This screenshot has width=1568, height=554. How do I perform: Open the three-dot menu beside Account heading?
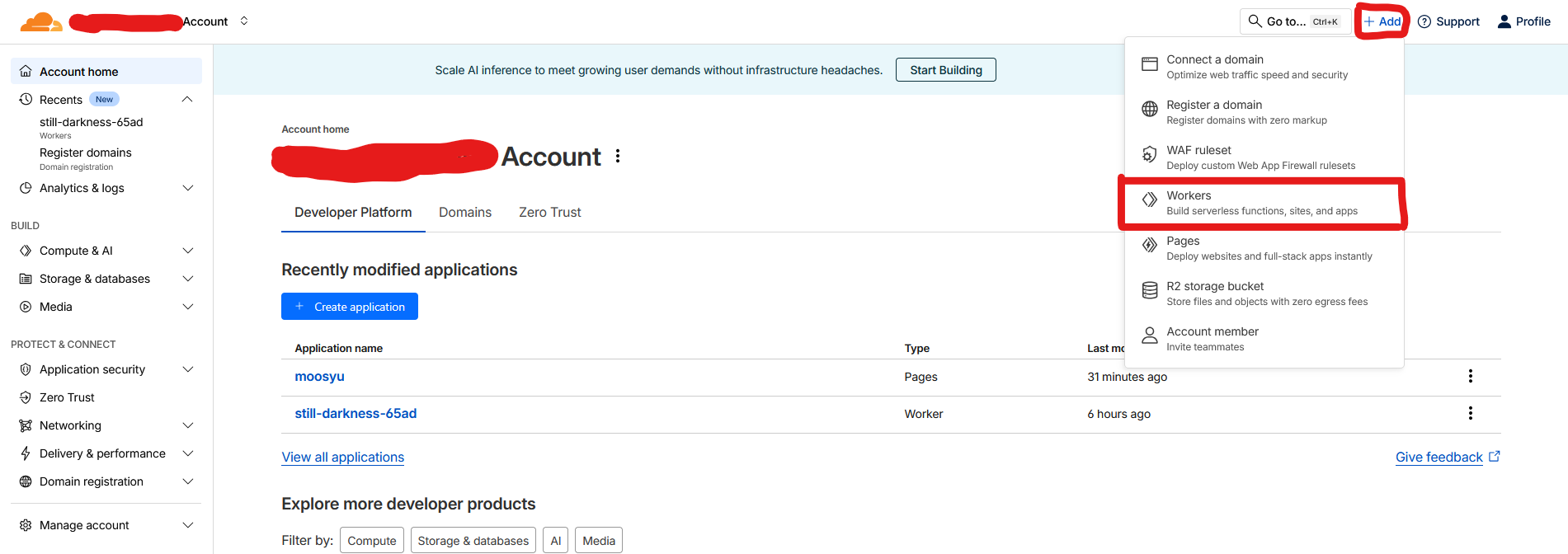click(x=618, y=157)
